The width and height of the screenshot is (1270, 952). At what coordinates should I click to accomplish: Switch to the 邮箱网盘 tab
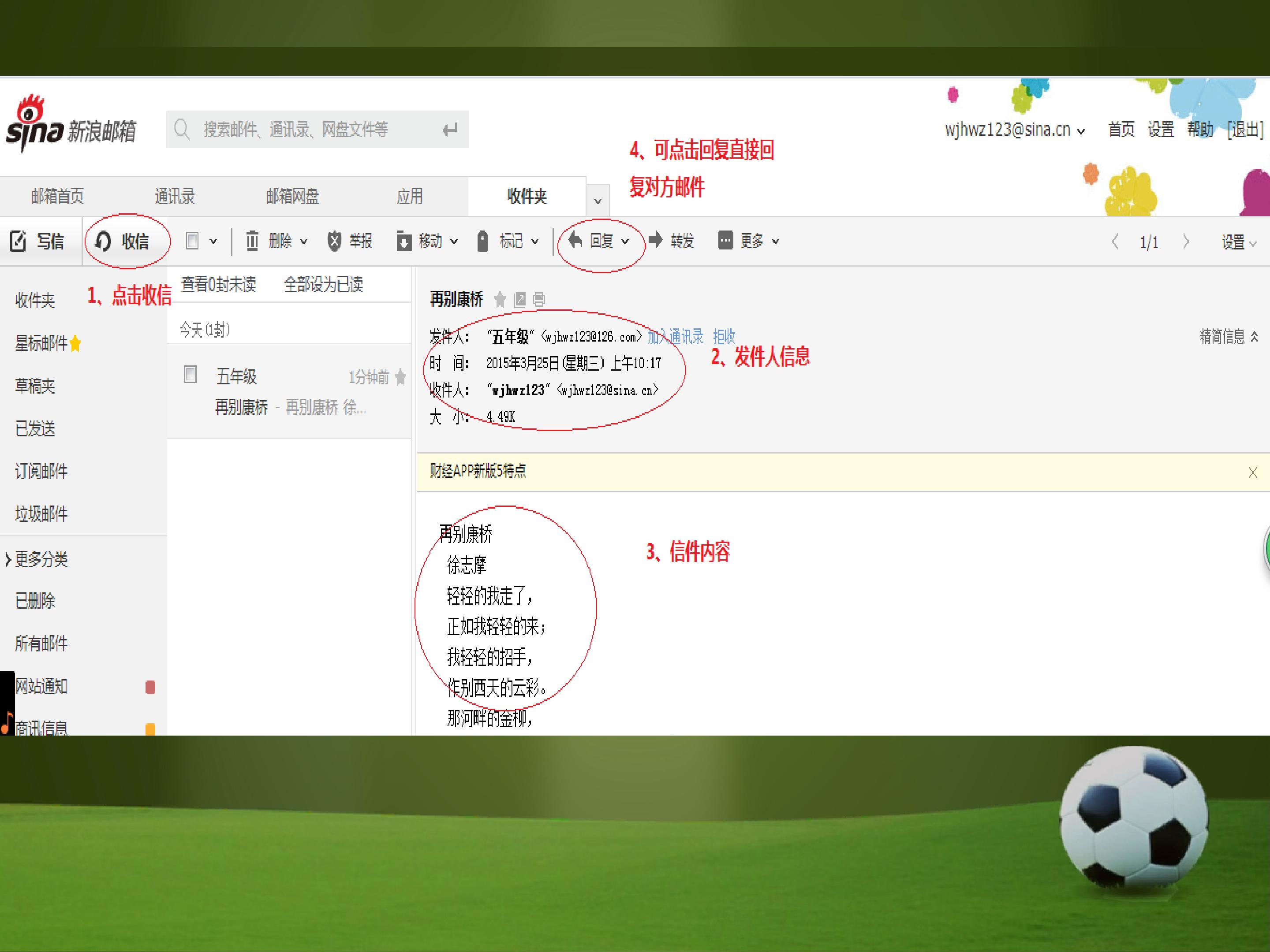pyautogui.click(x=292, y=197)
